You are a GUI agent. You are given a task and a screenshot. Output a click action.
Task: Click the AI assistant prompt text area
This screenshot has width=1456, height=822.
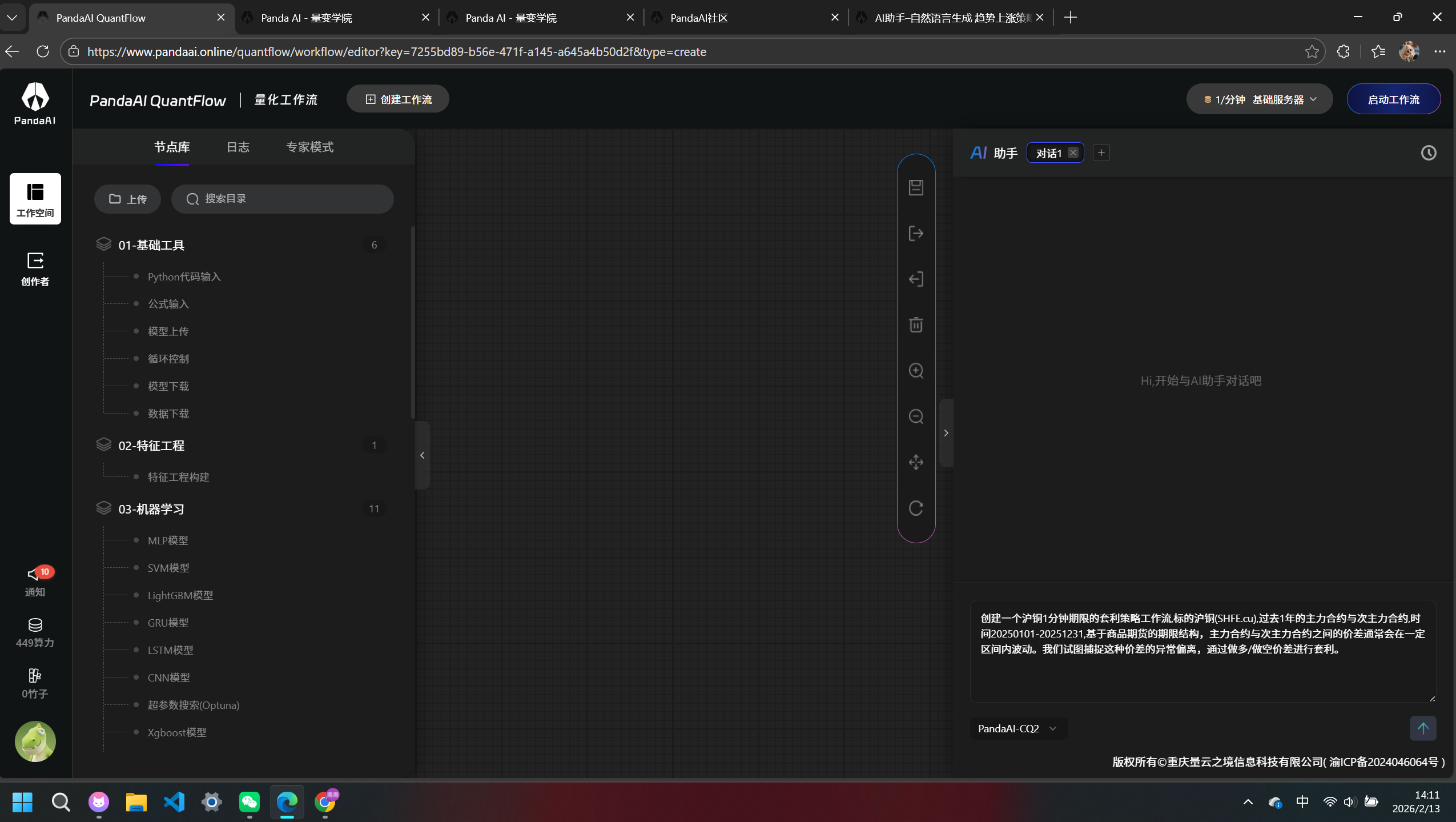tap(1203, 651)
